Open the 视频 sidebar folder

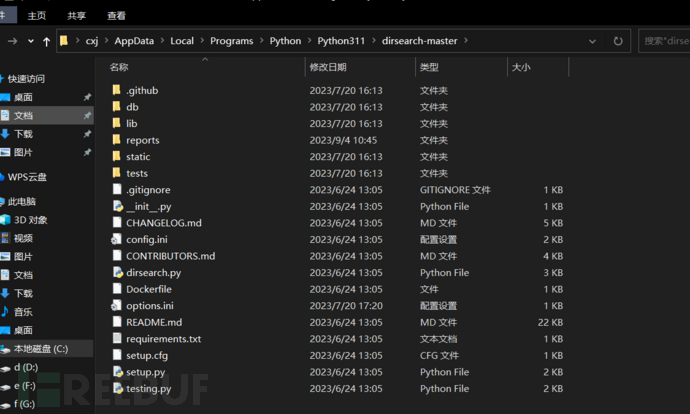click(x=23, y=238)
